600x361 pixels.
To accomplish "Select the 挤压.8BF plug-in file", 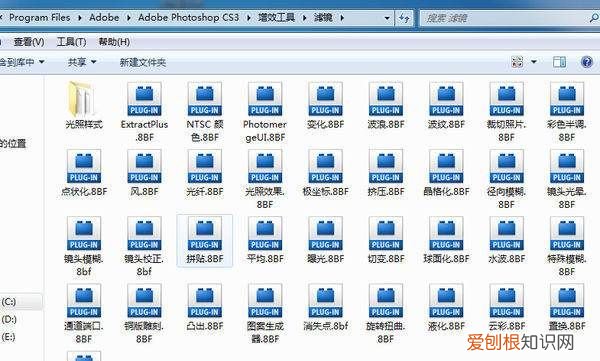I will (x=386, y=172).
